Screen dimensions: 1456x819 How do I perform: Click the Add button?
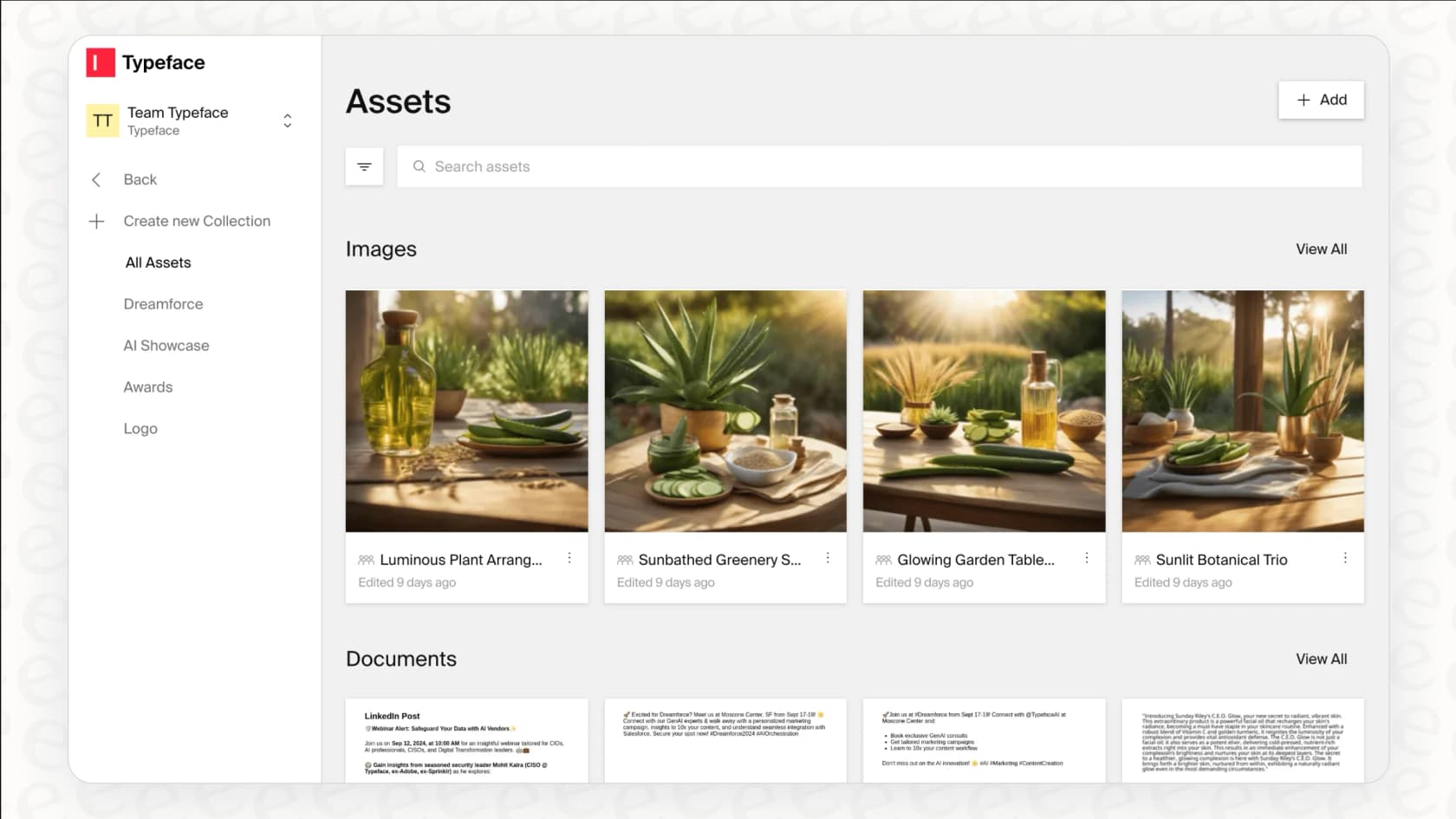click(1321, 100)
